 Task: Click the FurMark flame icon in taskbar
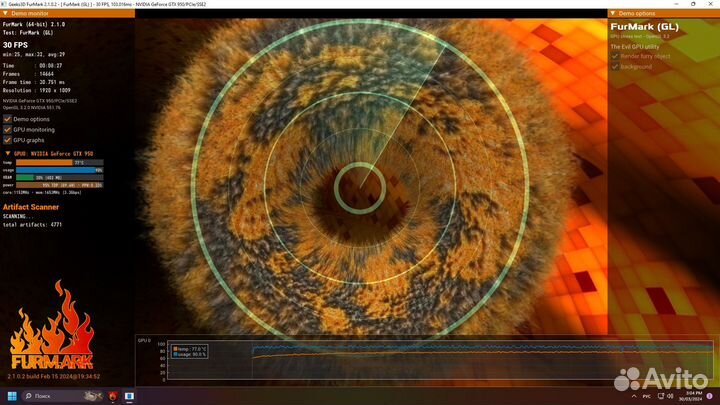pyautogui.click(x=113, y=396)
